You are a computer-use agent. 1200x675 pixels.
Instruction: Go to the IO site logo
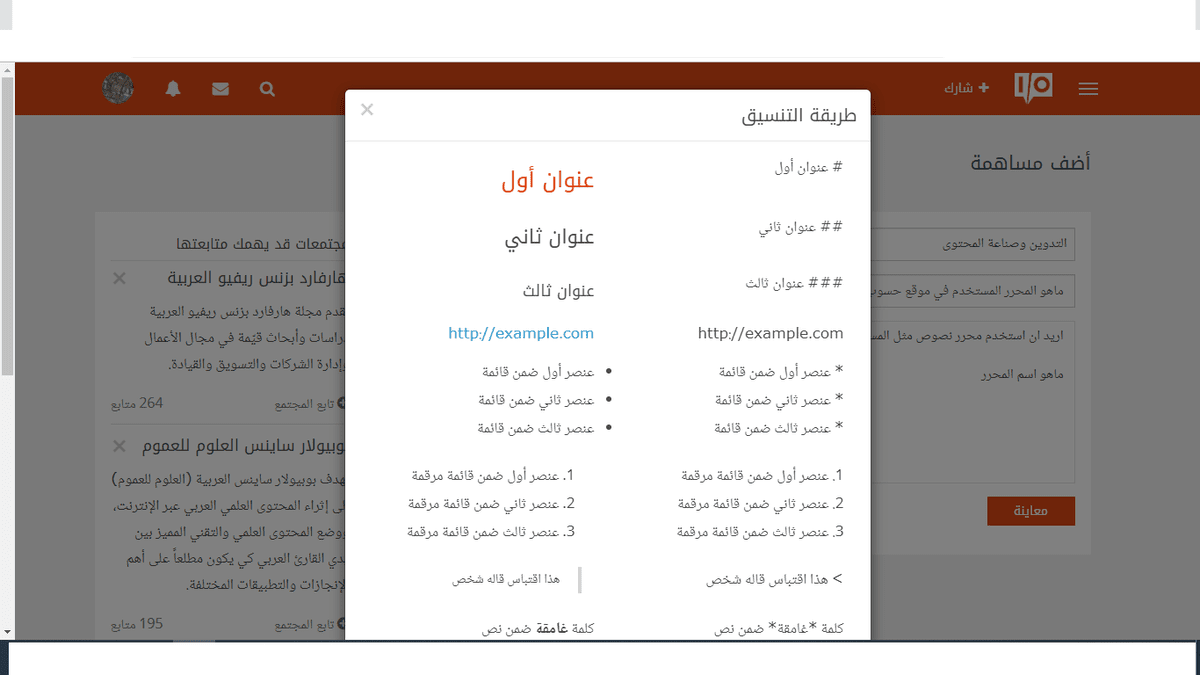point(1033,88)
